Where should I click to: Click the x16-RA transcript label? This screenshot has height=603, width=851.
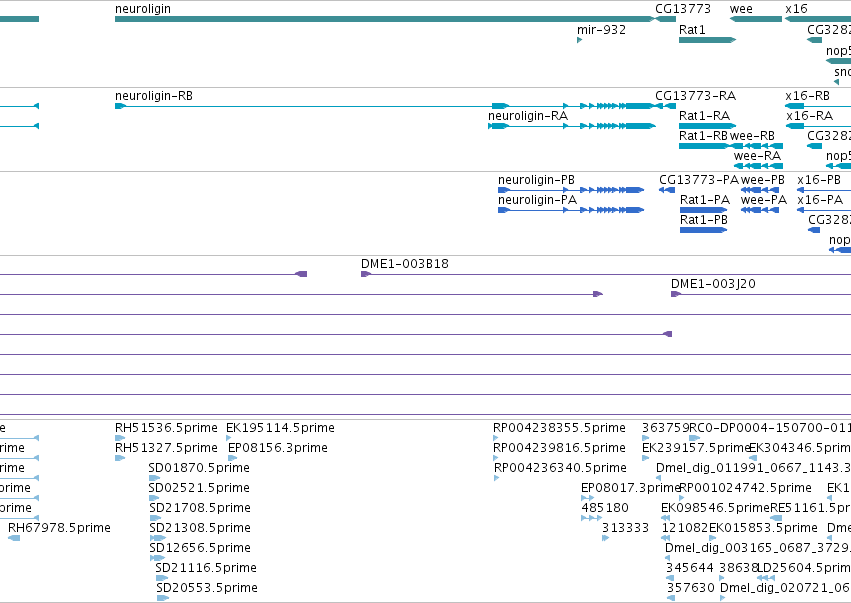point(809,116)
